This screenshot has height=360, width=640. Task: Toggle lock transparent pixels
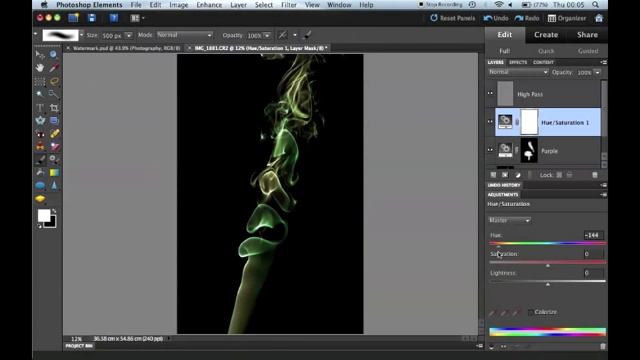coord(559,175)
